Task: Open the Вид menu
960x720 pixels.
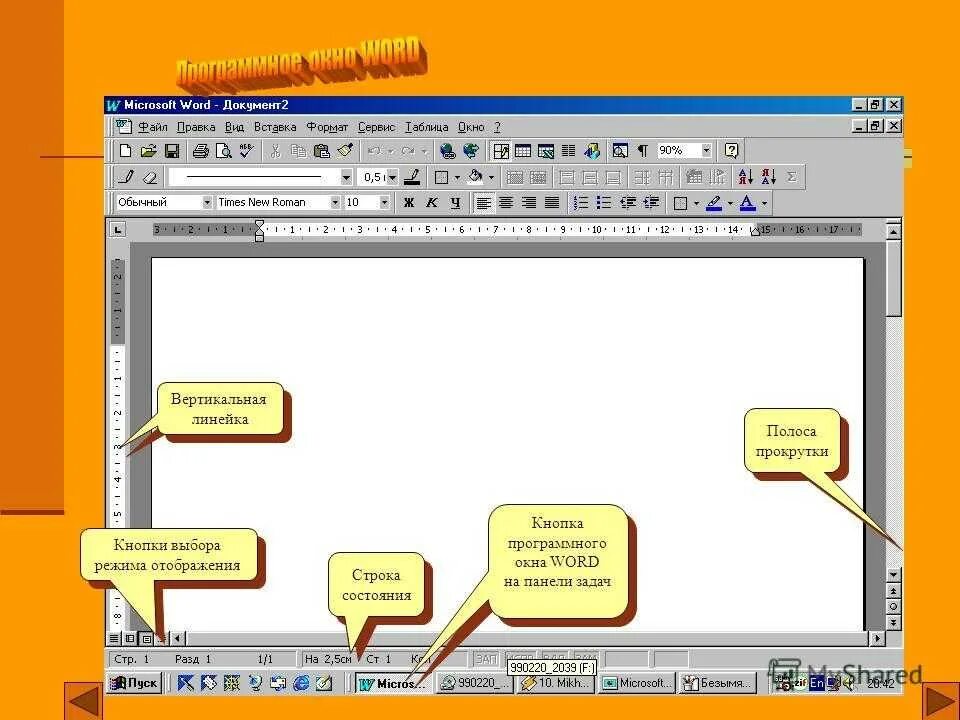Action: point(234,127)
